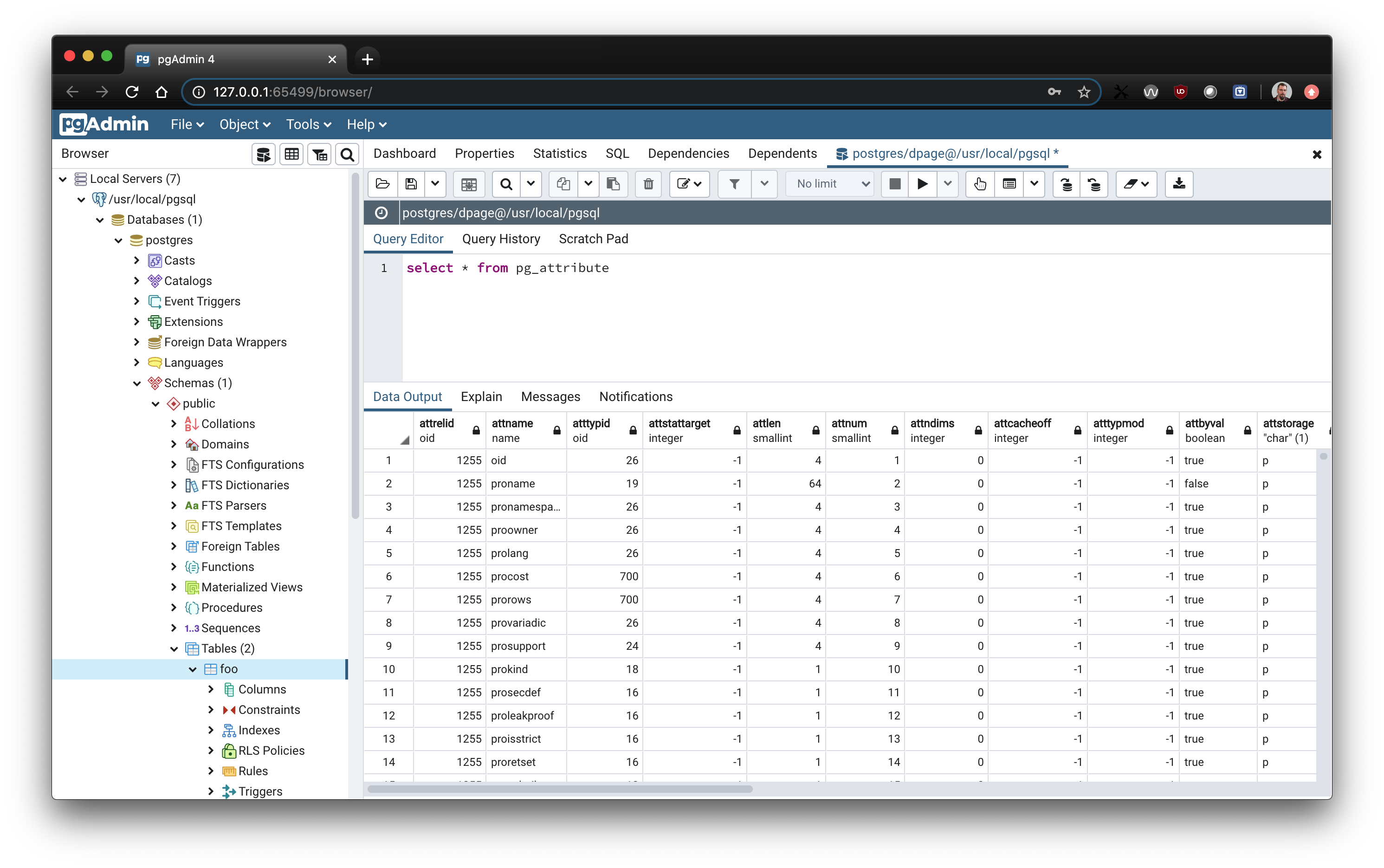The height and width of the screenshot is (868, 1384).
Task: Save the query with the floppy icon
Action: 411,184
